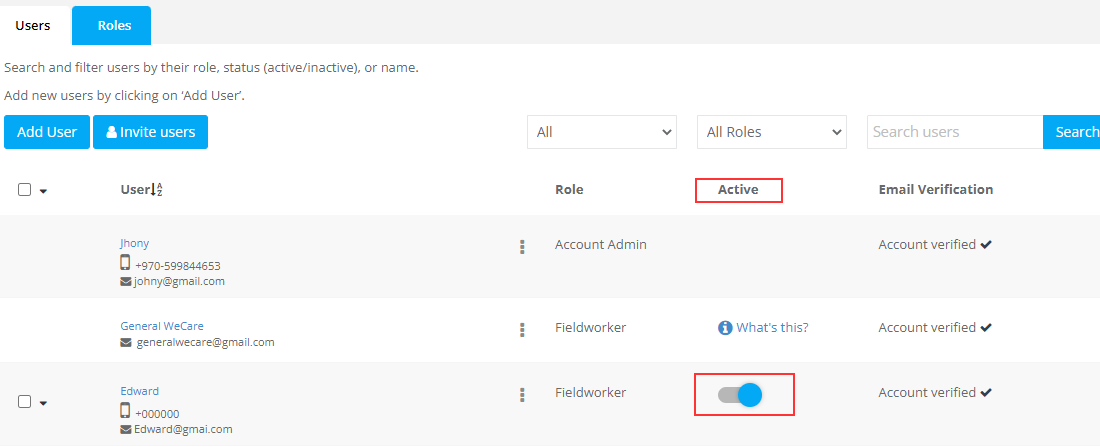Expand the caret next to Edward's checkbox
This screenshot has height=447, width=1100.
pos(44,403)
